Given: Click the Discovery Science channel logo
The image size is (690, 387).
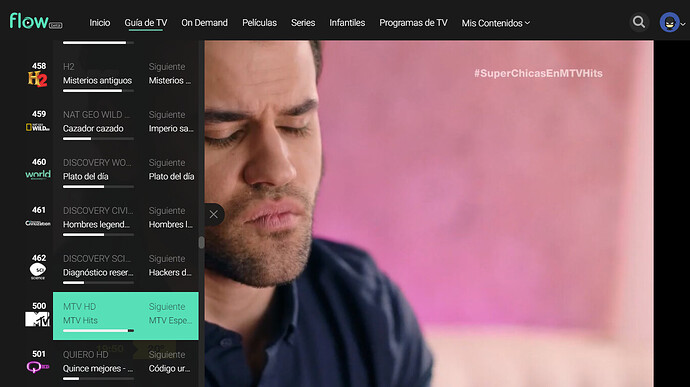Looking at the screenshot, I should coord(38,271).
